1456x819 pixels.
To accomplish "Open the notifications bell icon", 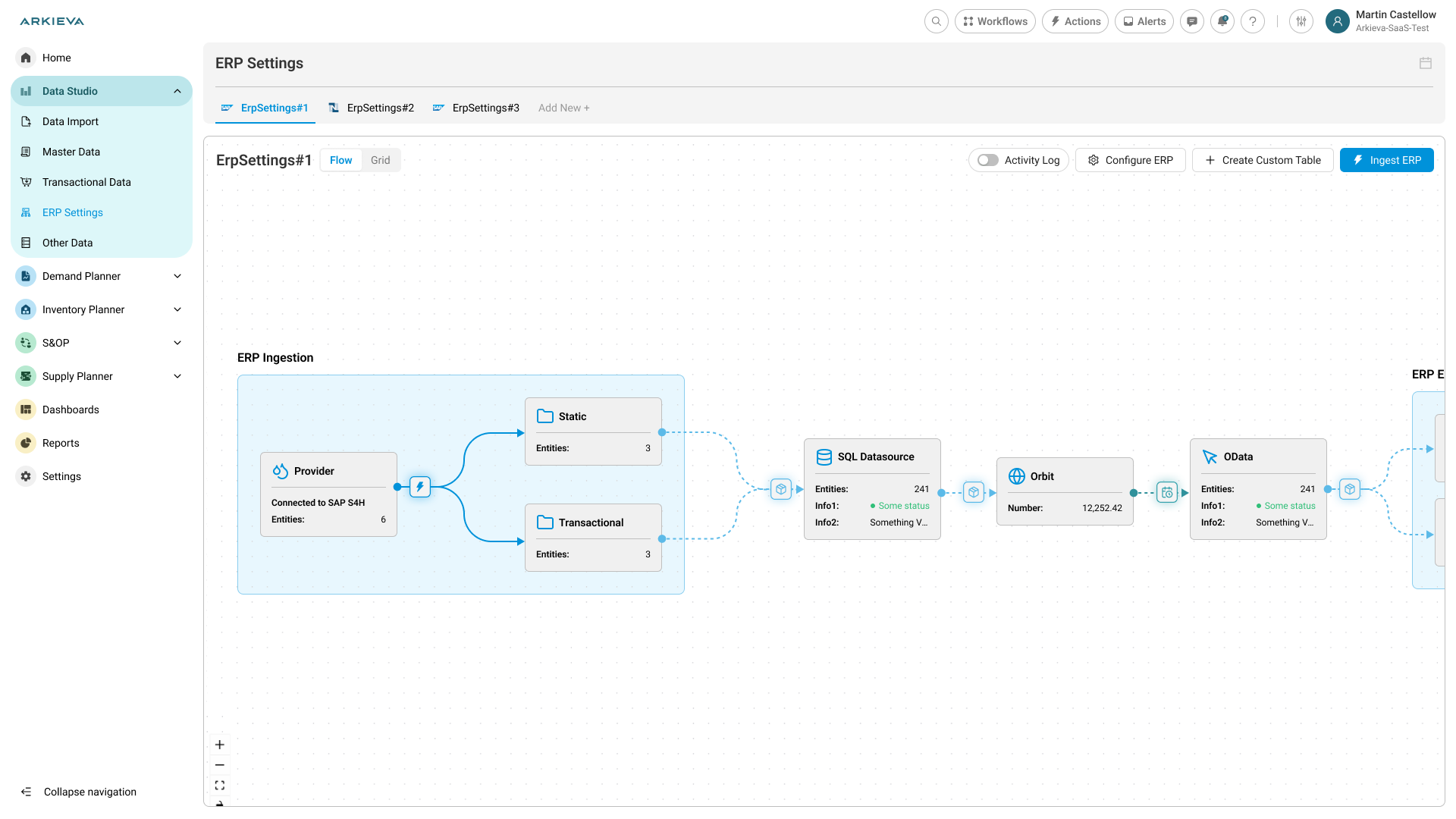I will click(1222, 21).
